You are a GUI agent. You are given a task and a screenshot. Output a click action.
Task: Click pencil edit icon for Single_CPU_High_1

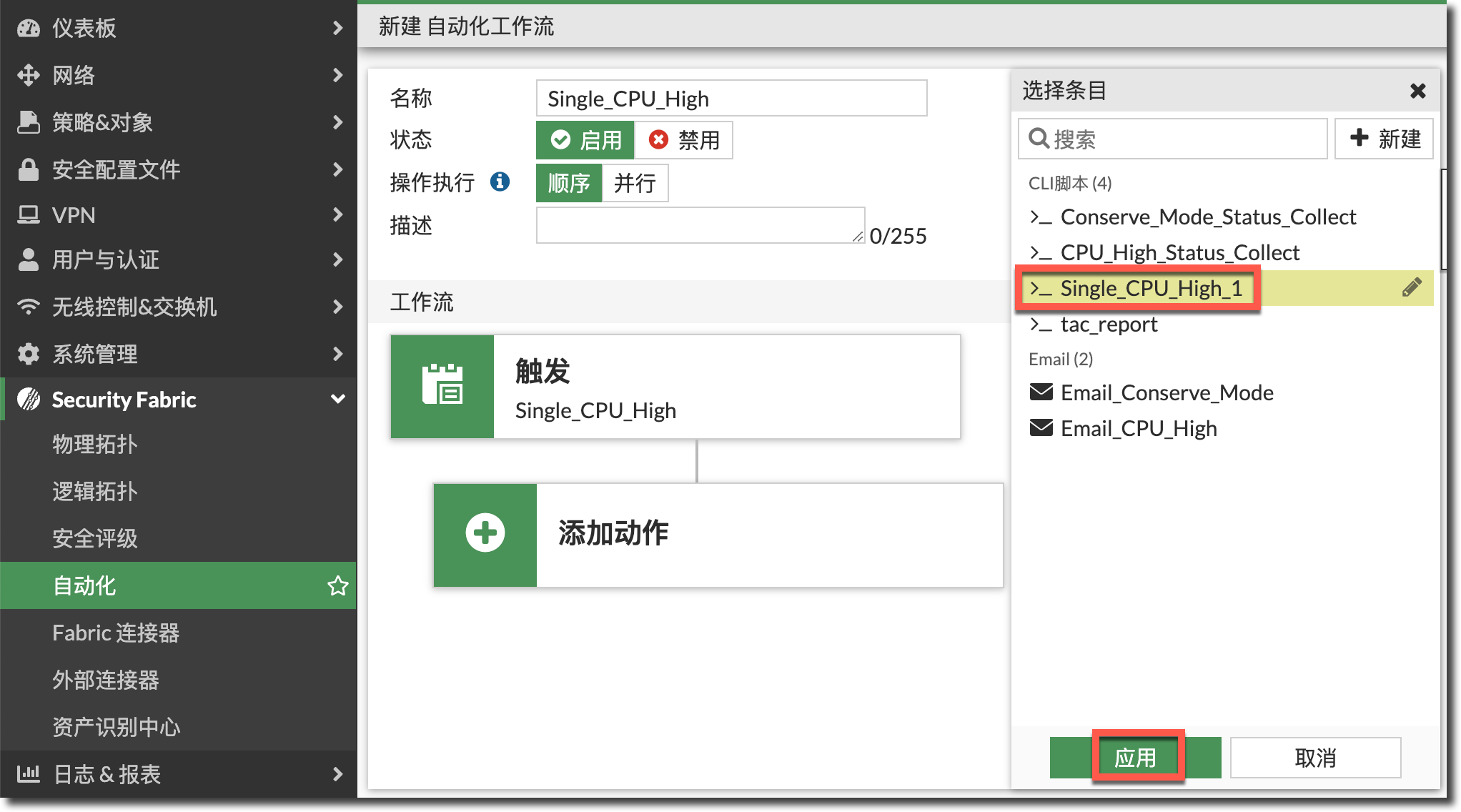[x=1411, y=288]
